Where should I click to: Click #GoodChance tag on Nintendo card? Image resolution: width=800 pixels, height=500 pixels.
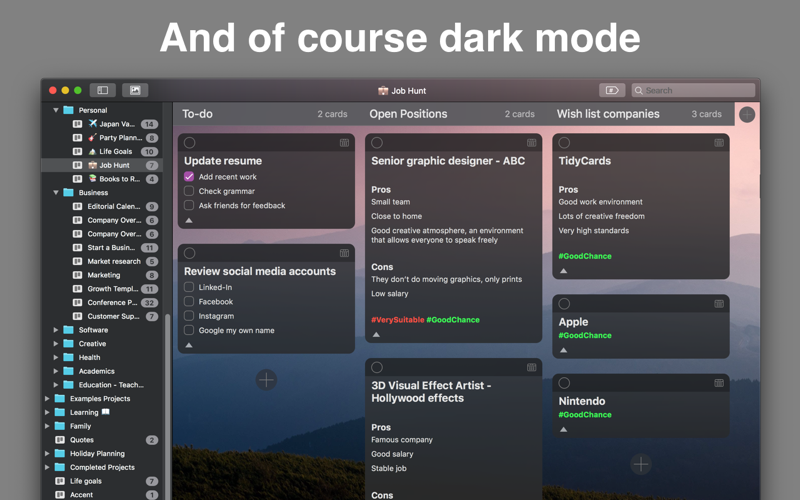tap(585, 415)
